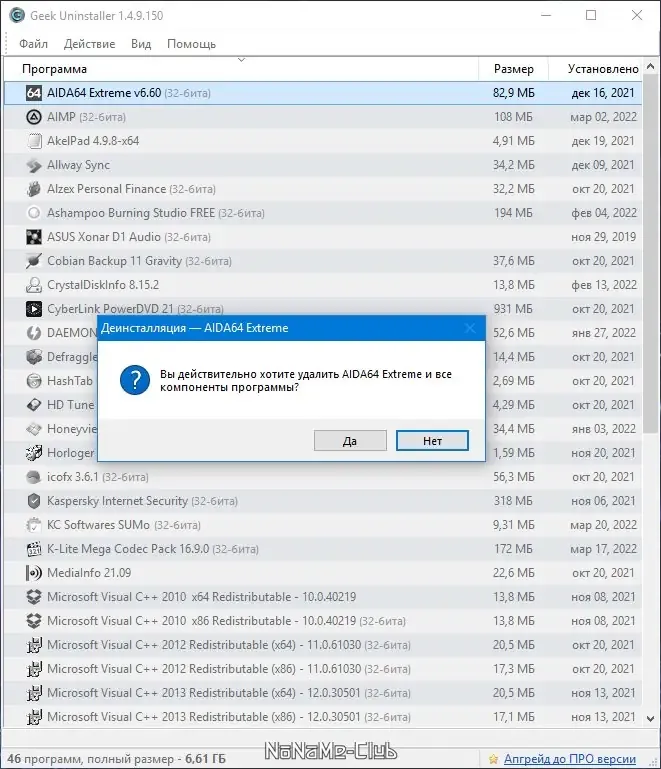This screenshot has width=661, height=769.
Task: Select CrystalDiskInfo 8.15.2 entry
Action: click(103, 285)
